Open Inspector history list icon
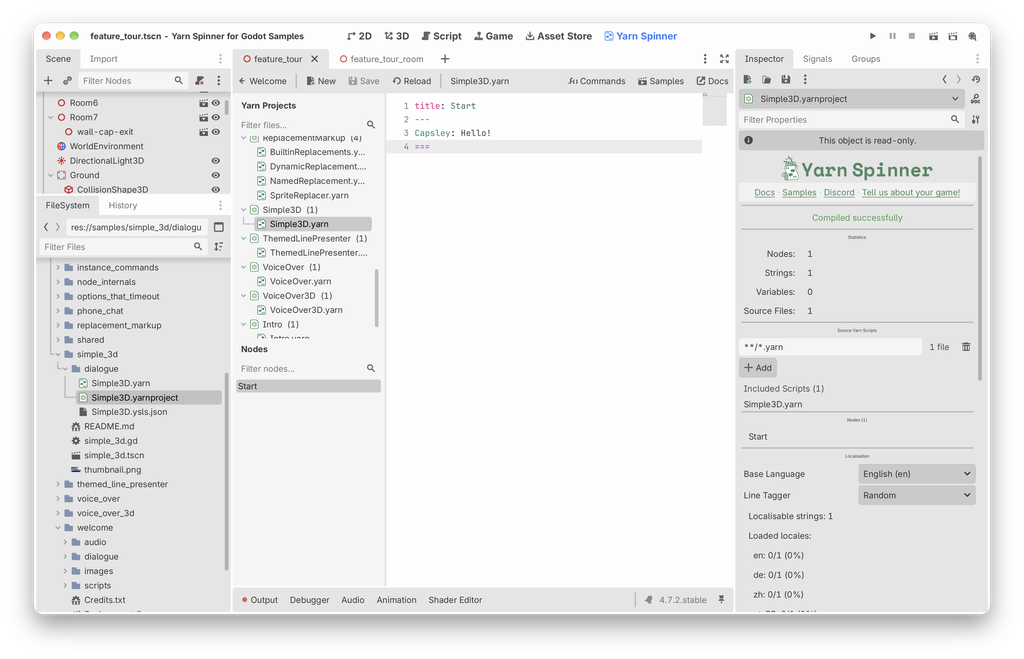Screen dimensions: 1024x659 976,79
